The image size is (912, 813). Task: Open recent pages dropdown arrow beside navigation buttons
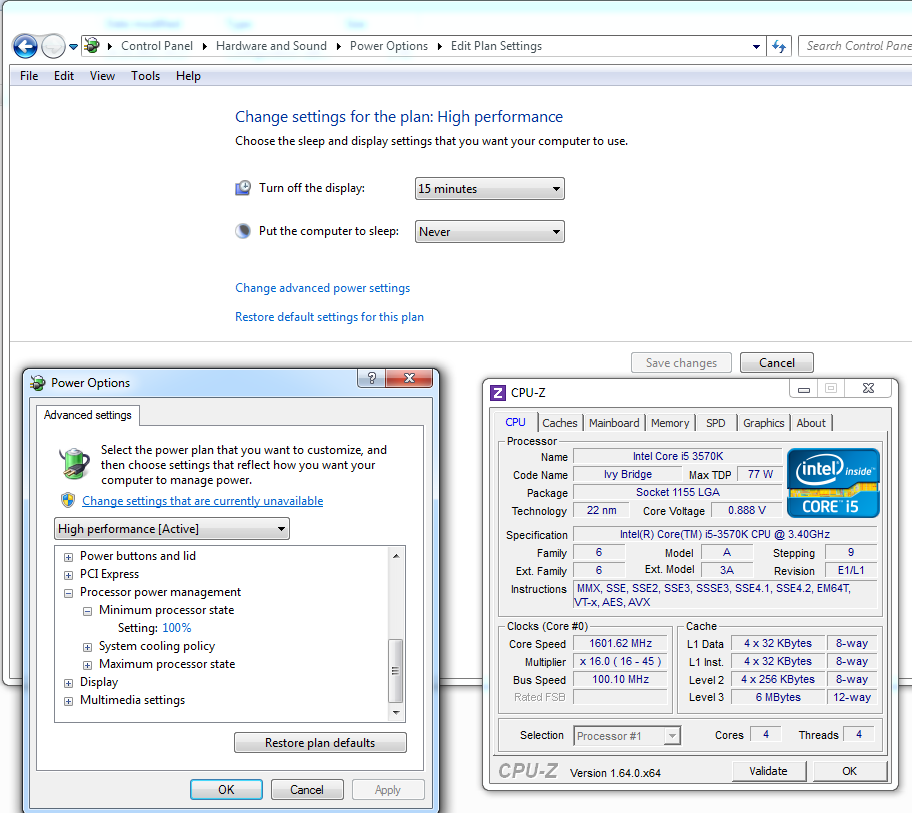point(73,47)
